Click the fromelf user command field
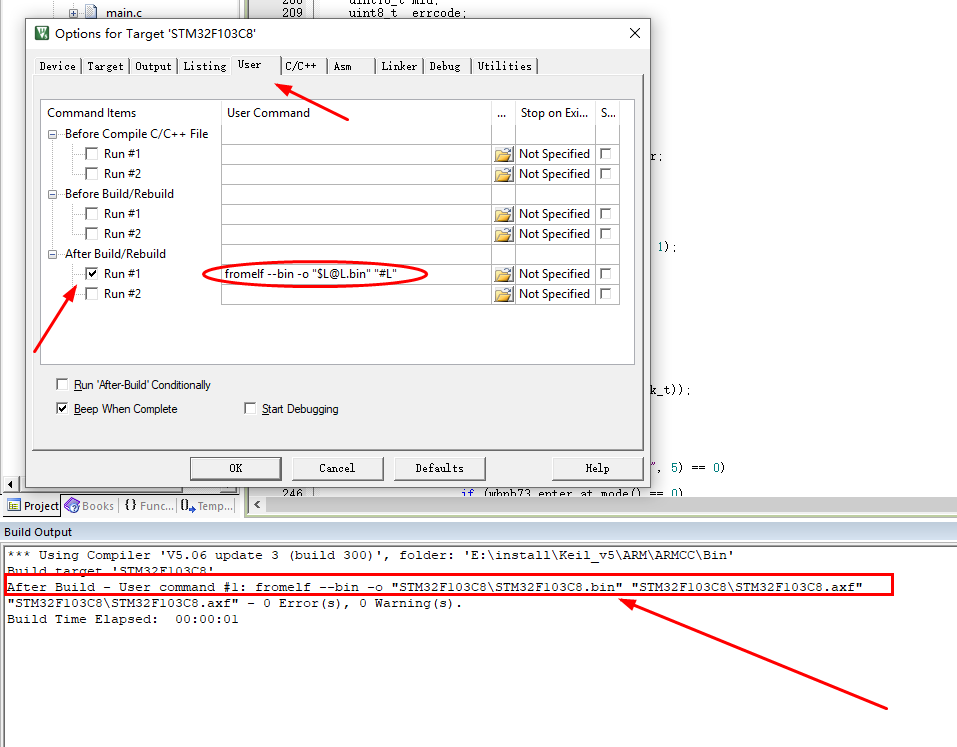Viewport: 957px width, 747px height. tap(356, 274)
